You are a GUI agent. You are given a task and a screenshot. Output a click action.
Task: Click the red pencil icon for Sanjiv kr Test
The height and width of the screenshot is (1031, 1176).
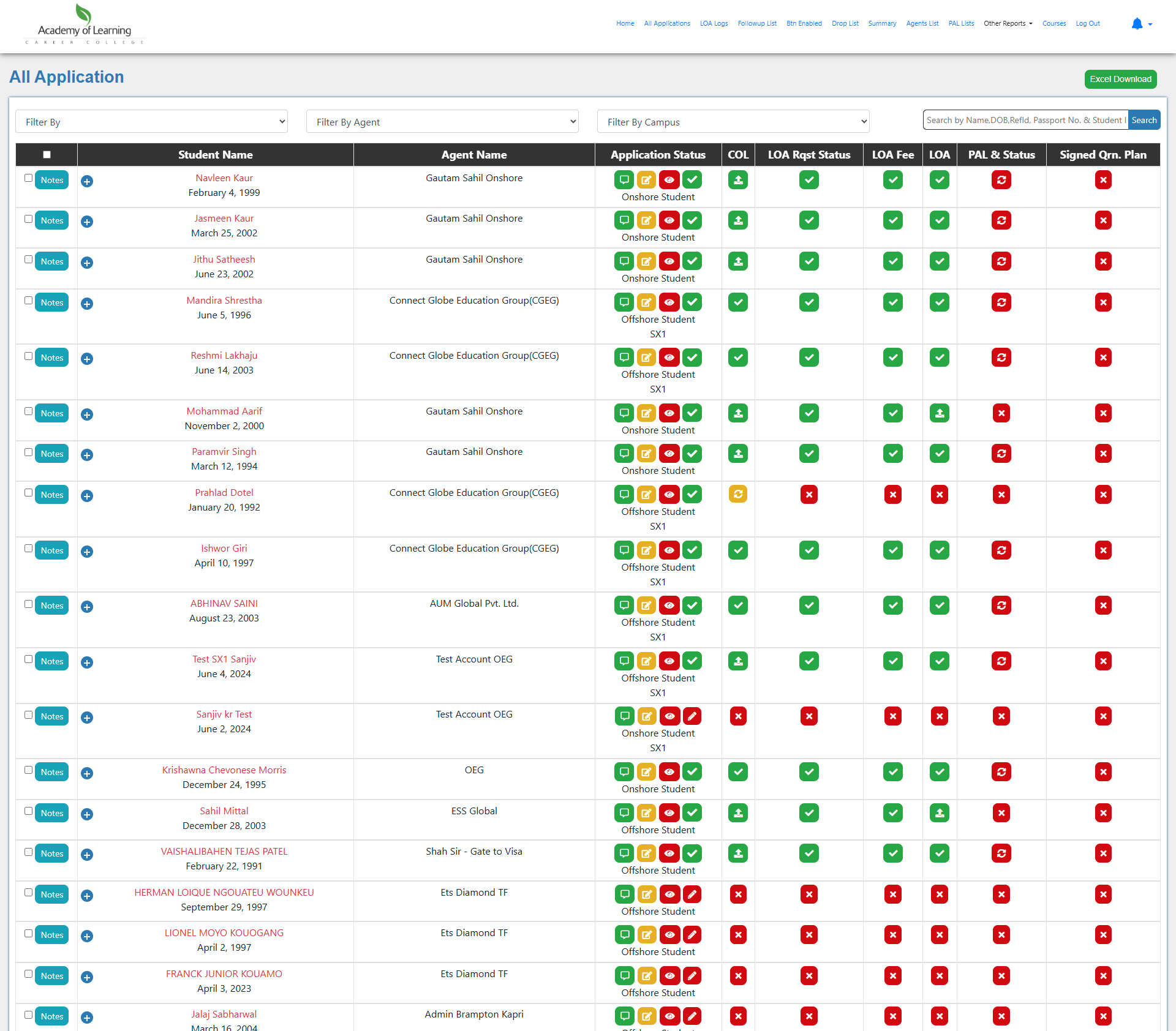point(692,716)
